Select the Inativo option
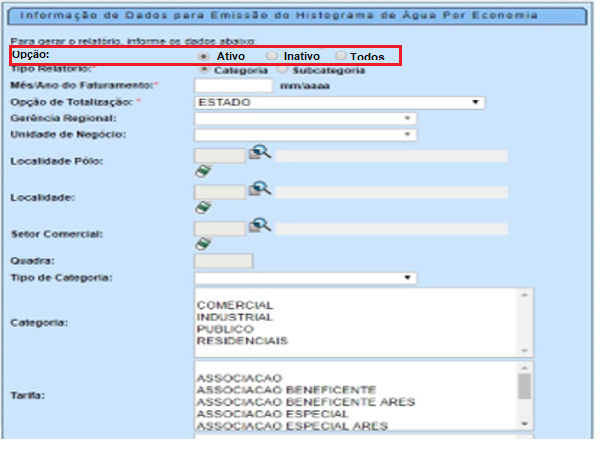Screen dimensions: 605x449 (272, 56)
